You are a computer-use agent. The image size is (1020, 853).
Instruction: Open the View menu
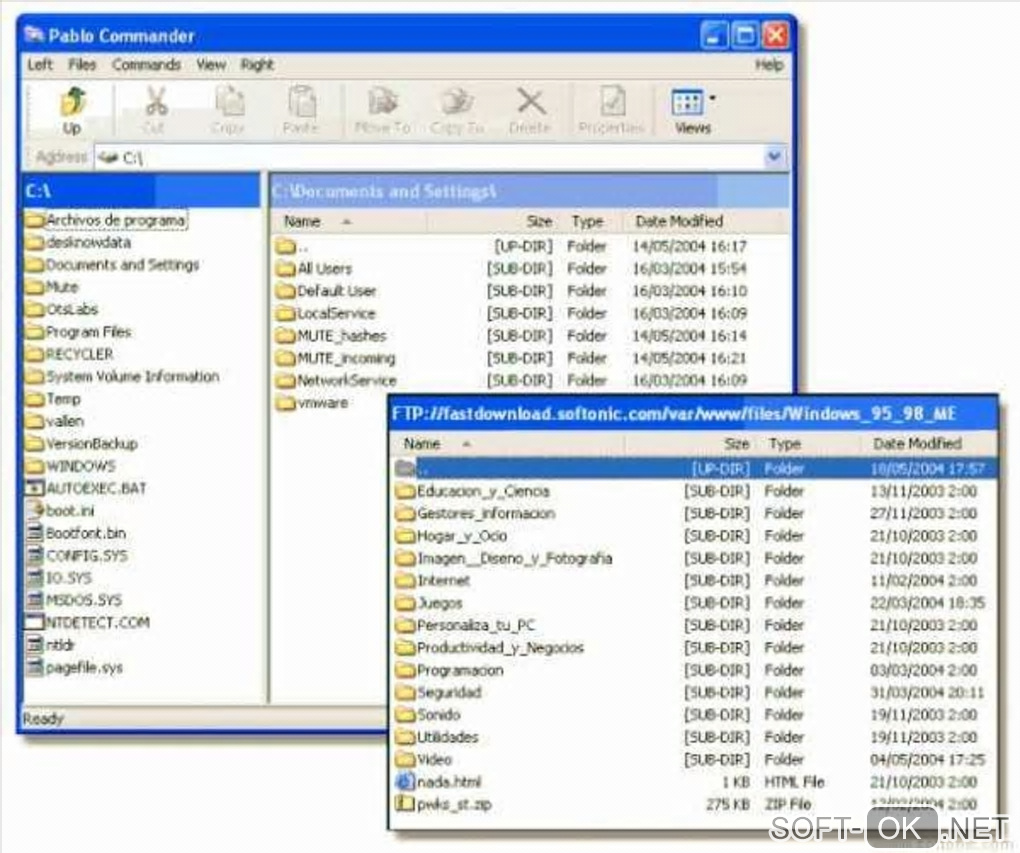click(211, 64)
